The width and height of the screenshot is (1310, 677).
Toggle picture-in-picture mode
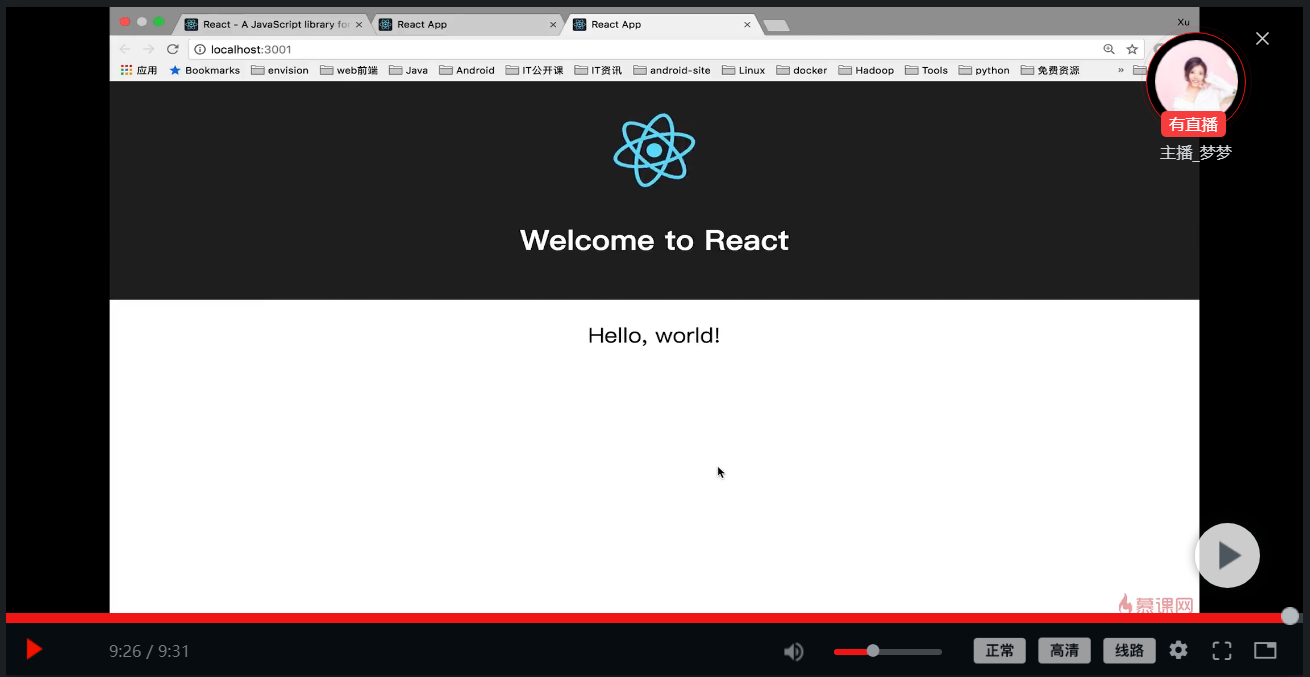[1264, 650]
